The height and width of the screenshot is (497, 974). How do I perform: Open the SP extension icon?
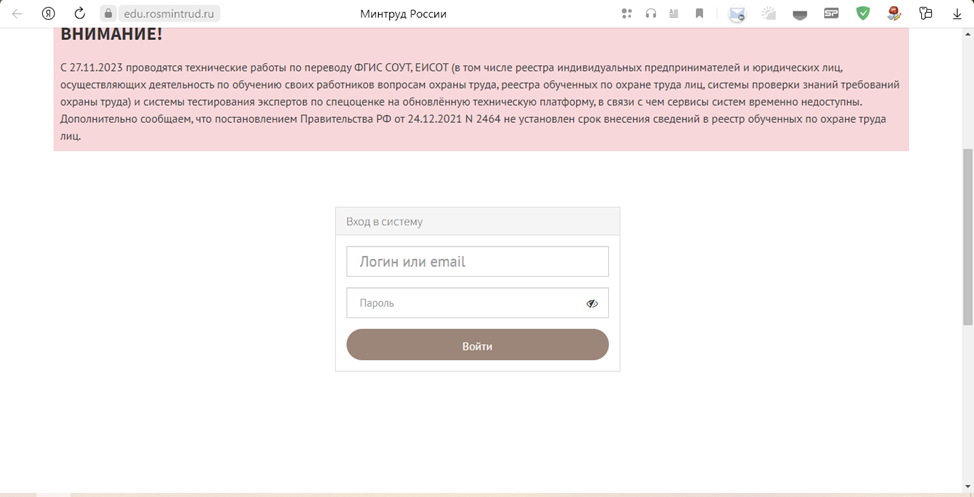click(831, 13)
